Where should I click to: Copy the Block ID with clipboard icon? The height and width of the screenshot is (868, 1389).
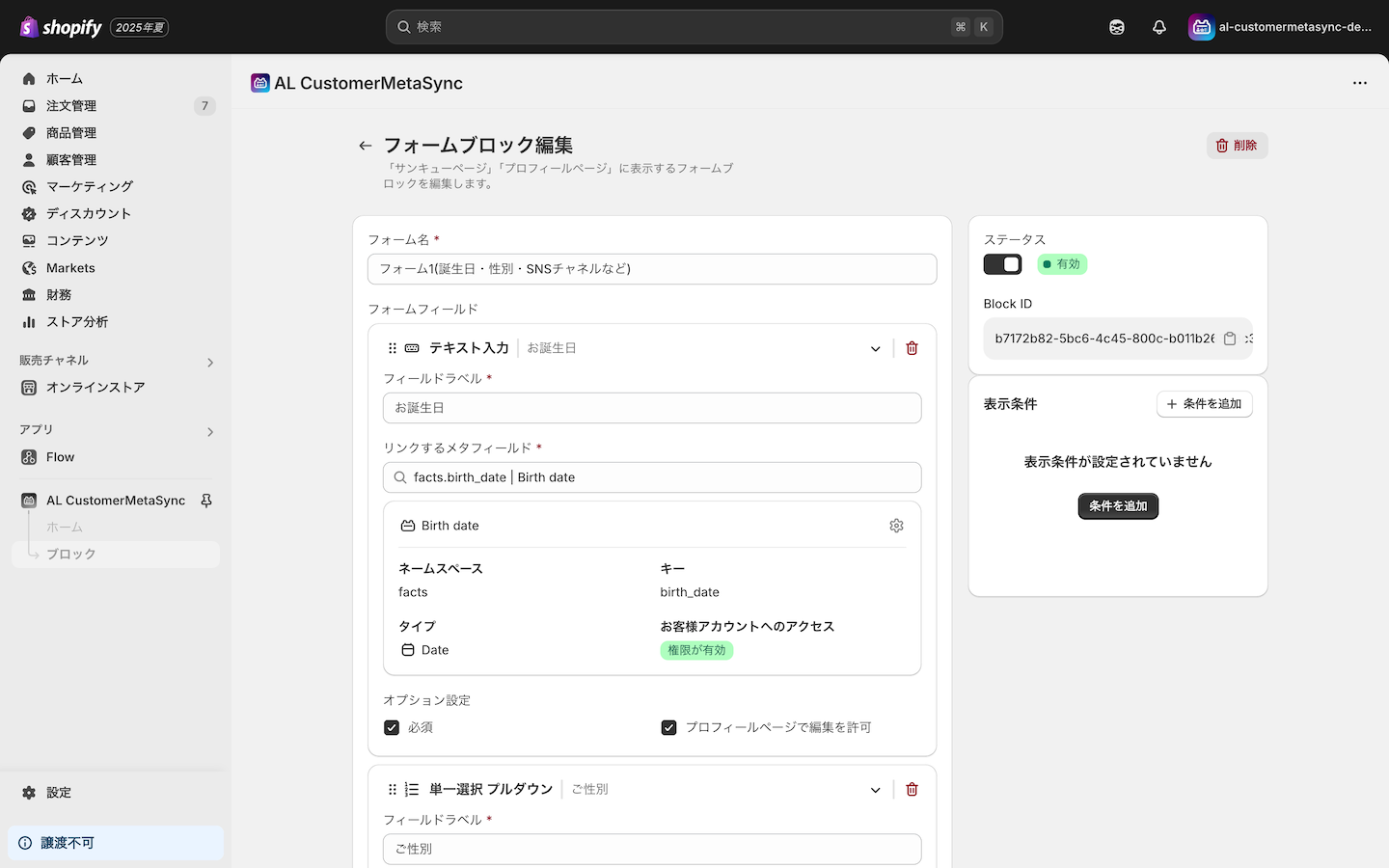point(1230,339)
